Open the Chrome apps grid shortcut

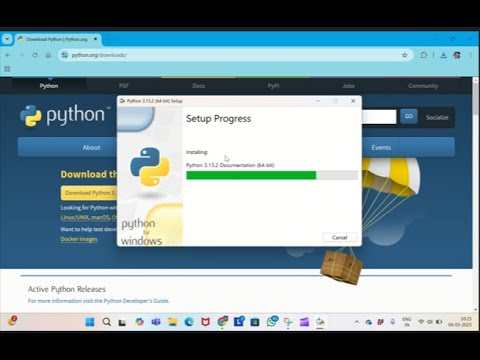[7, 69]
